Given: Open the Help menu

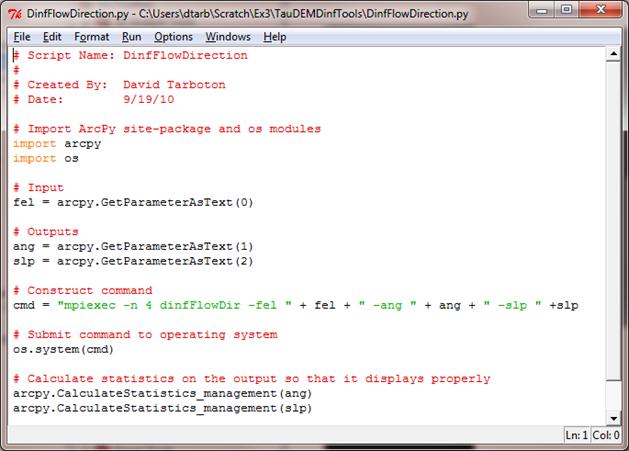Looking at the screenshot, I should (275, 37).
